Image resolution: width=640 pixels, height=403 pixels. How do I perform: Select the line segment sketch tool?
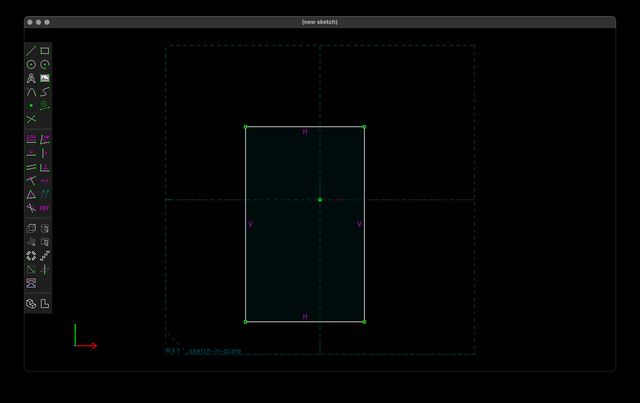[x=31, y=51]
